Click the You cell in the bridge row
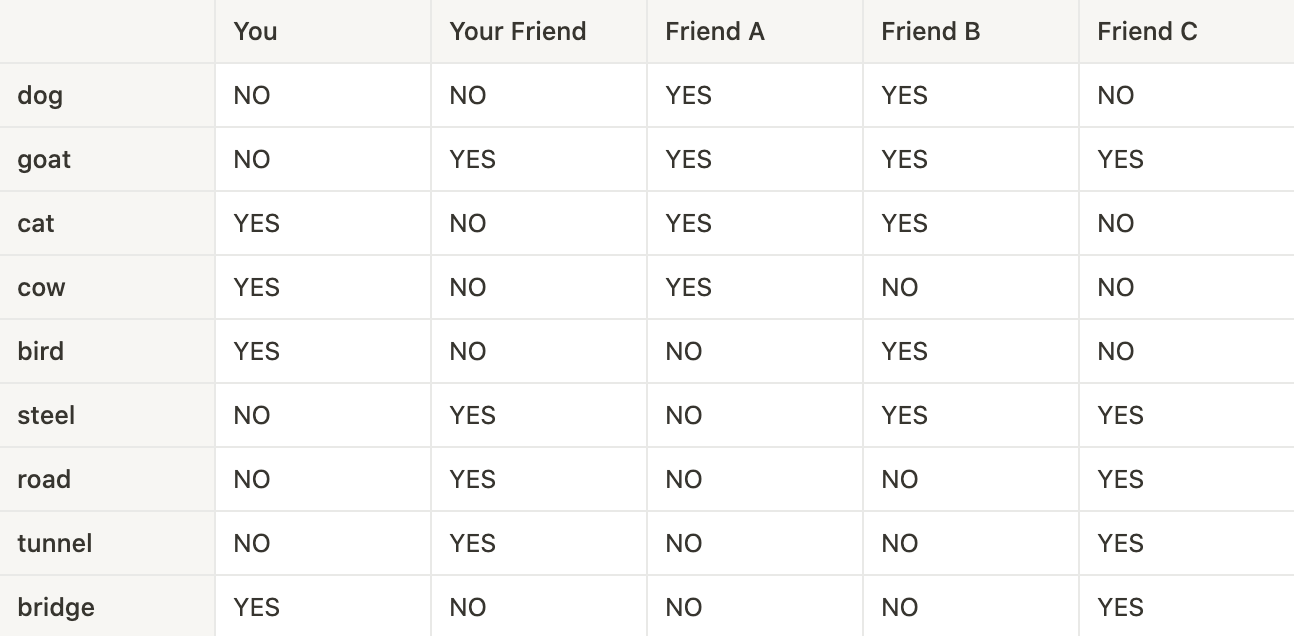This screenshot has height=636, width=1294. (x=257, y=607)
